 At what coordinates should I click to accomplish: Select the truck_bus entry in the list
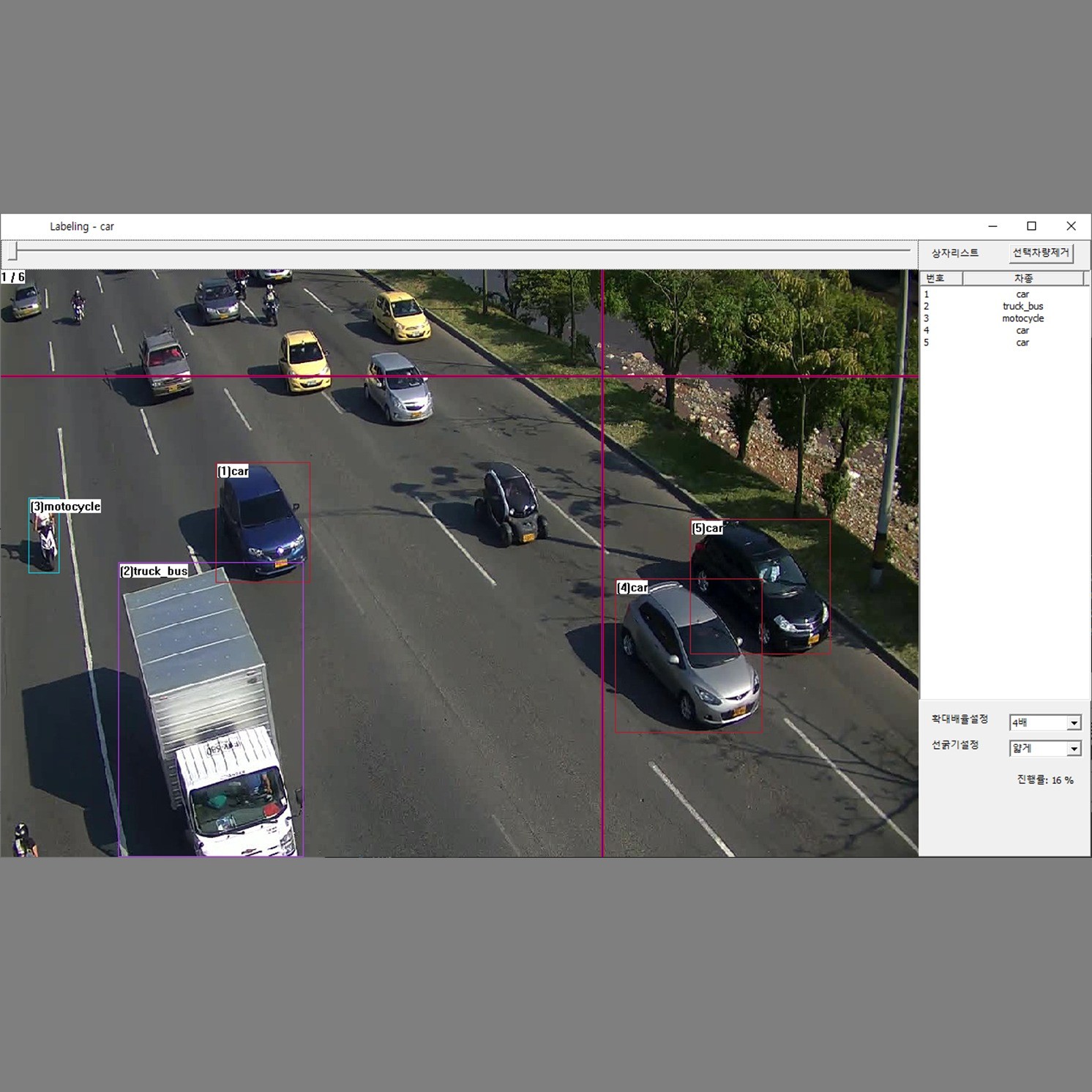click(1022, 307)
